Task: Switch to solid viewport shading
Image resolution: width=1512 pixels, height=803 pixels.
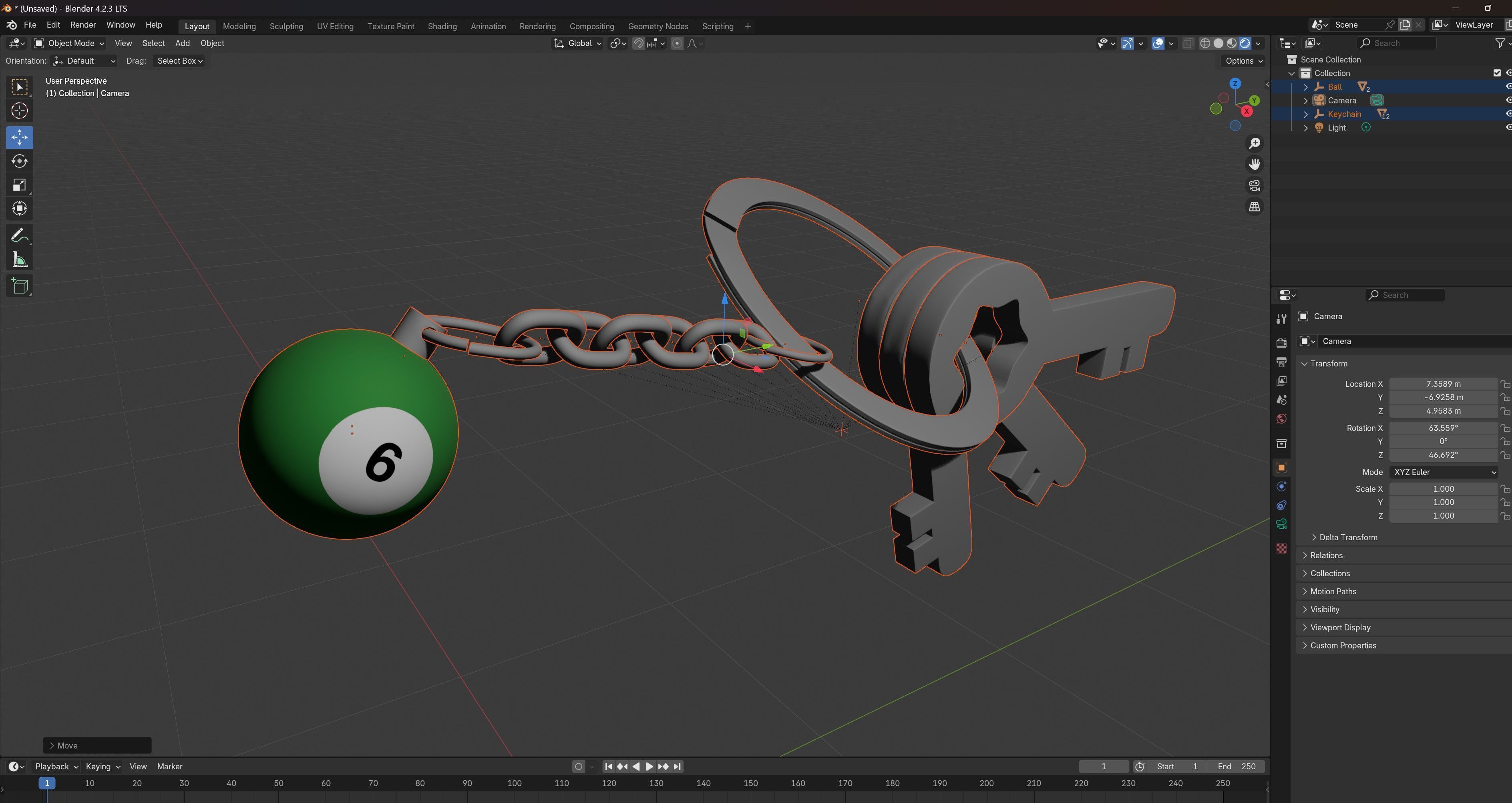Action: pyautogui.click(x=1218, y=43)
